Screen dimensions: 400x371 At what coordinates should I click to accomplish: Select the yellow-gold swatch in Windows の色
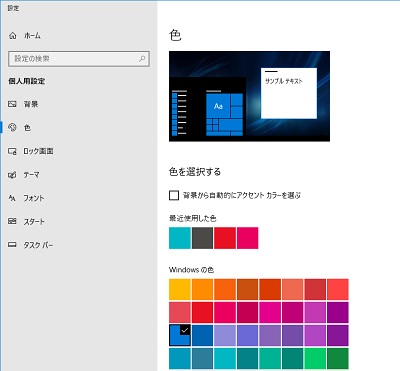click(180, 289)
